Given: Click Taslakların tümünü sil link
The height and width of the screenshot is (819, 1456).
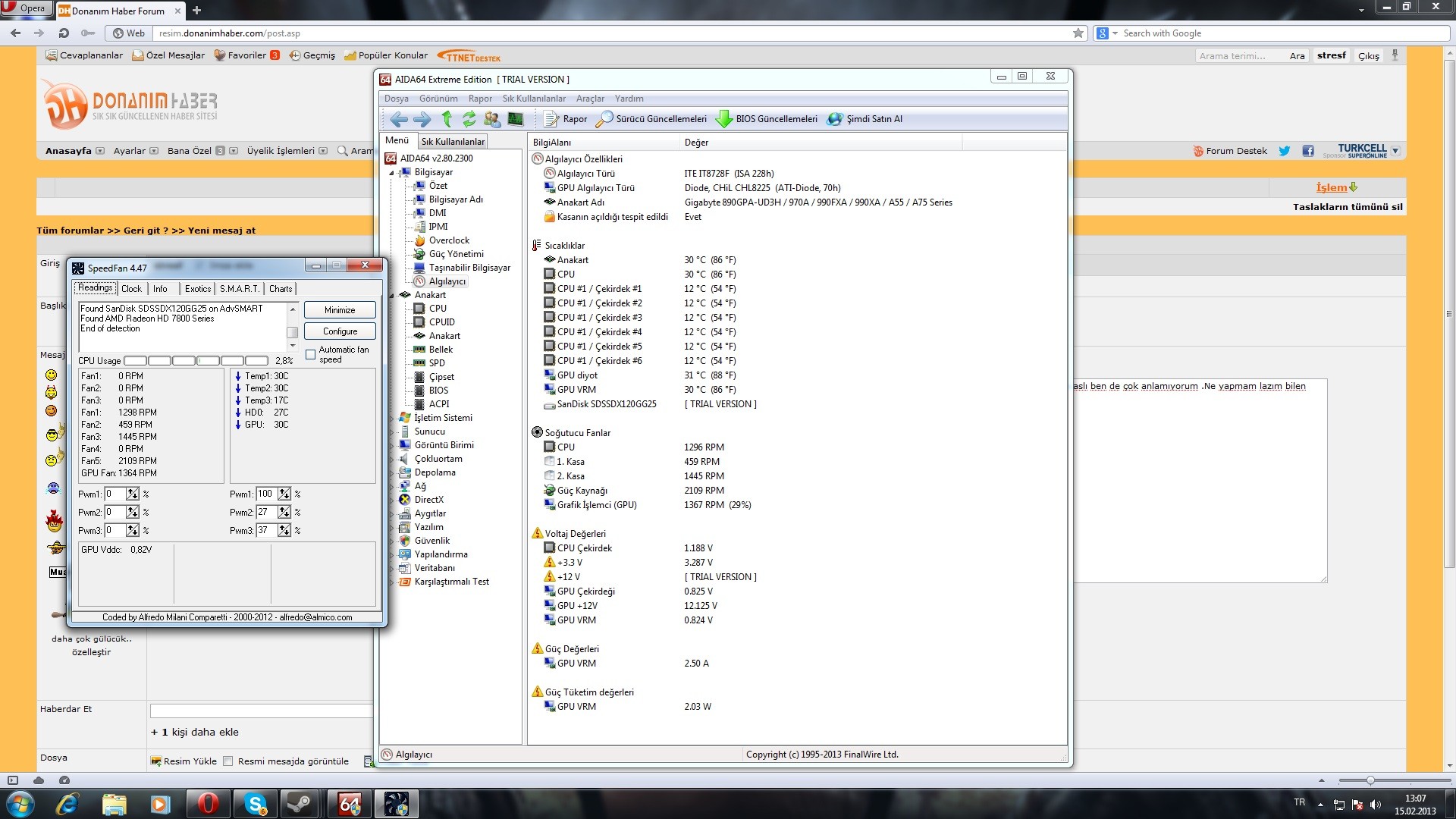Looking at the screenshot, I should pyautogui.click(x=1348, y=207).
